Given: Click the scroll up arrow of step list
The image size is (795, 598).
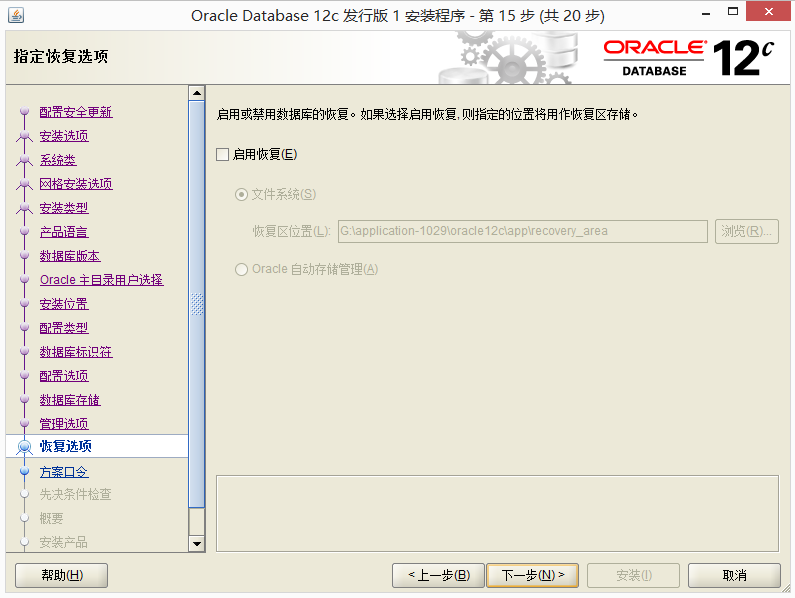Looking at the screenshot, I should click(x=197, y=93).
